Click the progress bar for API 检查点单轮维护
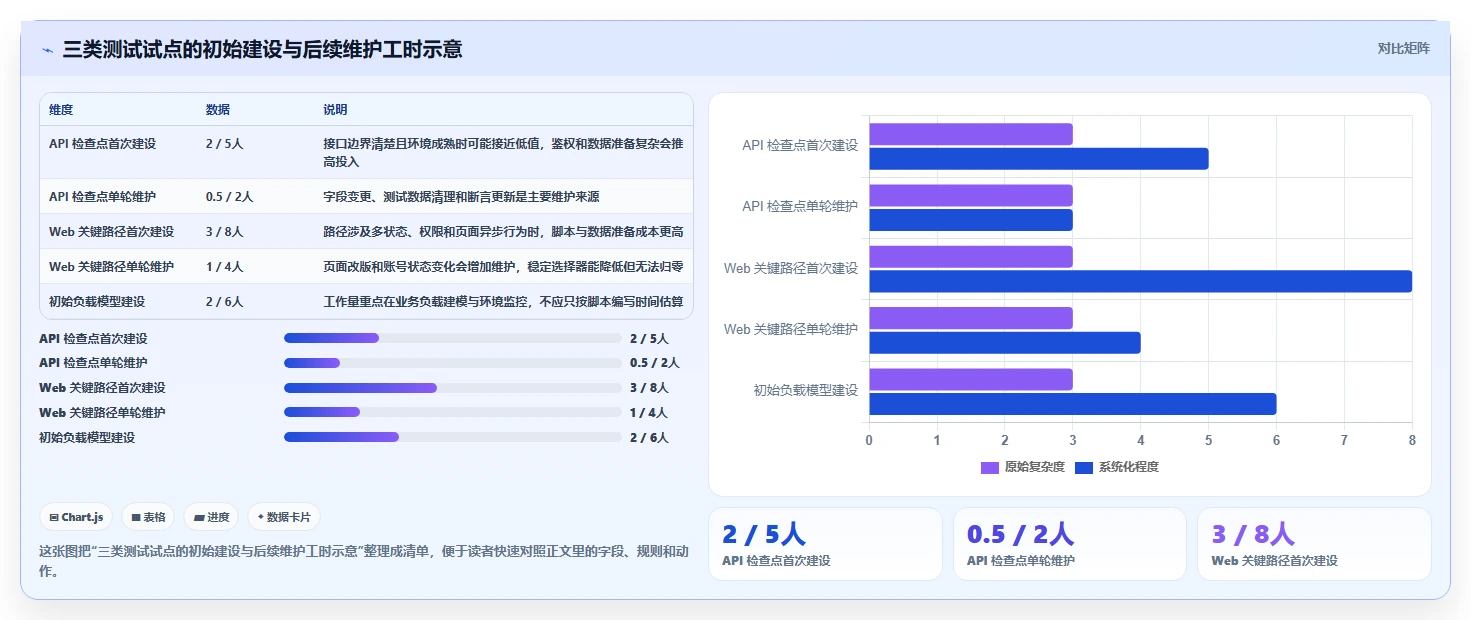1471x620 pixels. point(453,363)
